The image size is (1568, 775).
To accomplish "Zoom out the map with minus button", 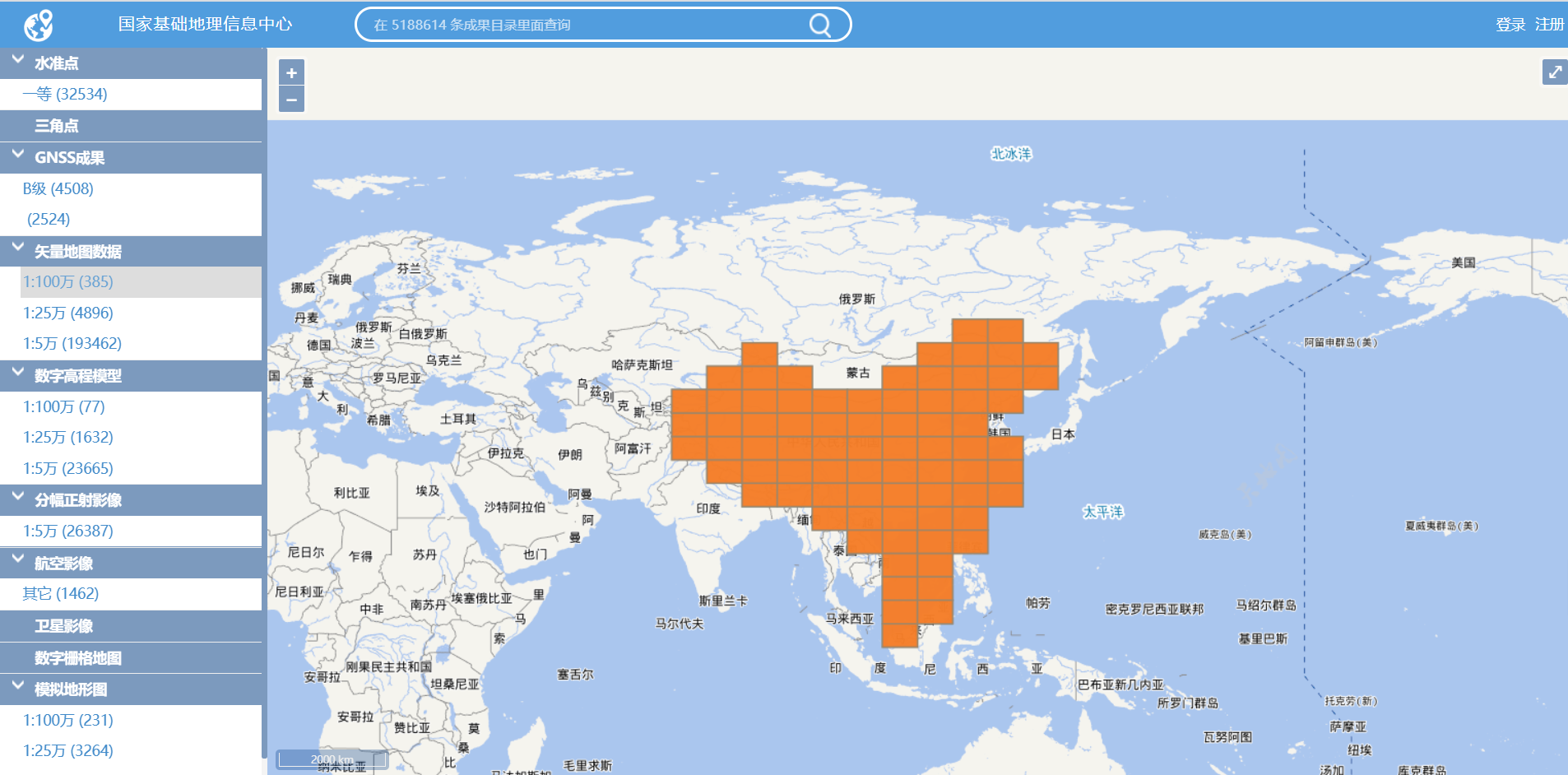I will [x=291, y=100].
